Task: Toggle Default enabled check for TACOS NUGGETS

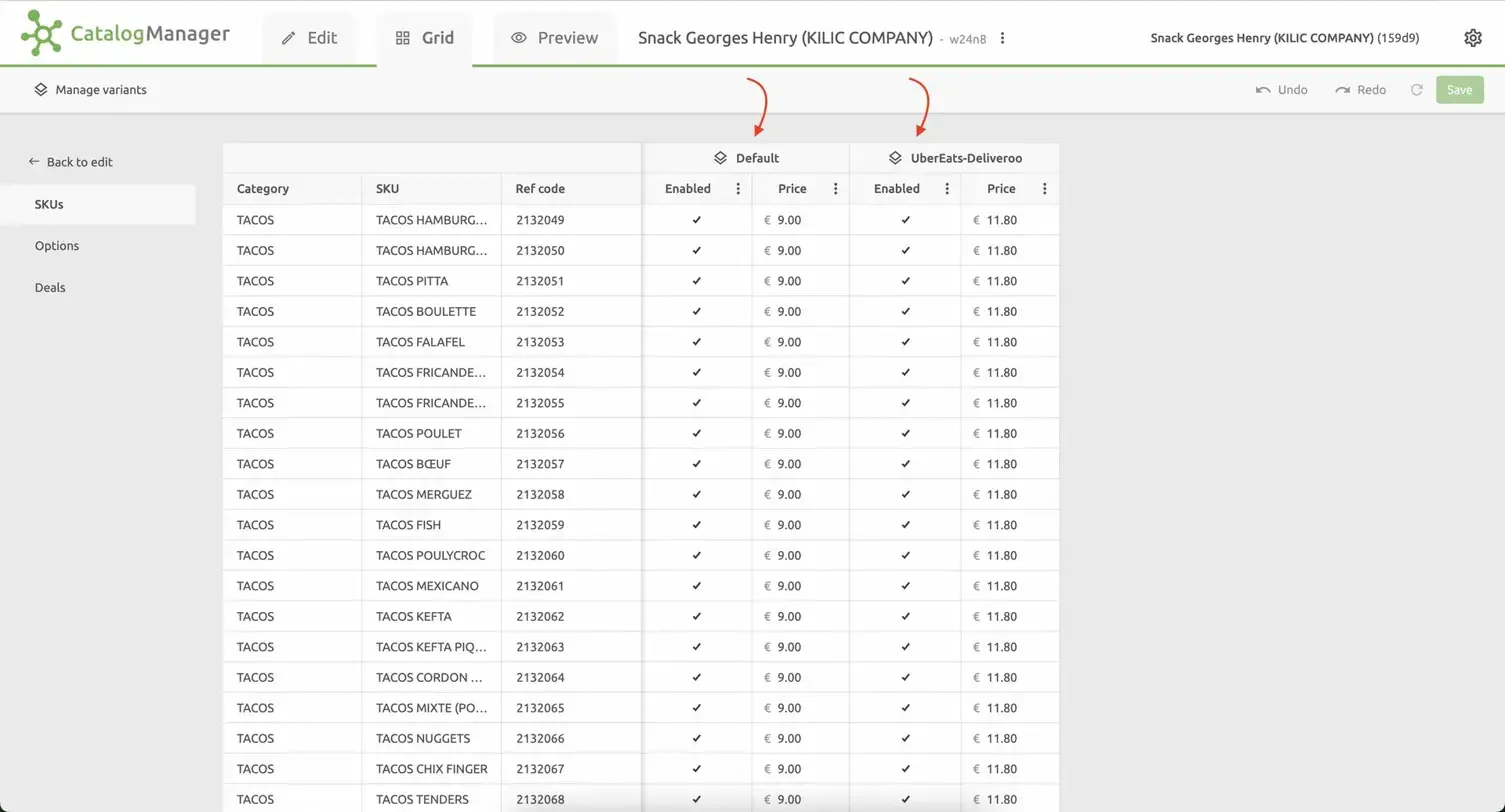Action: point(697,738)
